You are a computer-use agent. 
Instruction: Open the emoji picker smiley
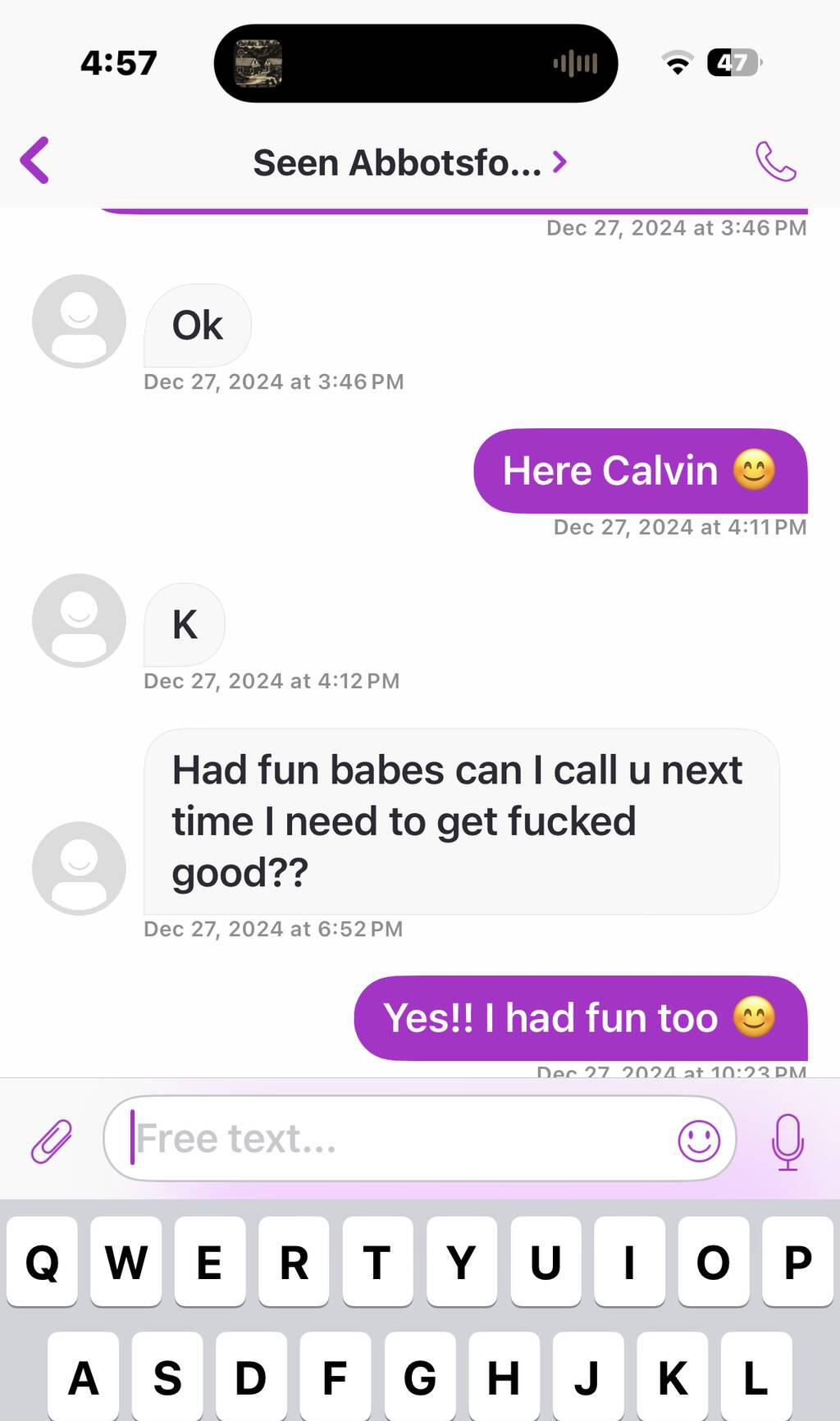coord(699,1140)
